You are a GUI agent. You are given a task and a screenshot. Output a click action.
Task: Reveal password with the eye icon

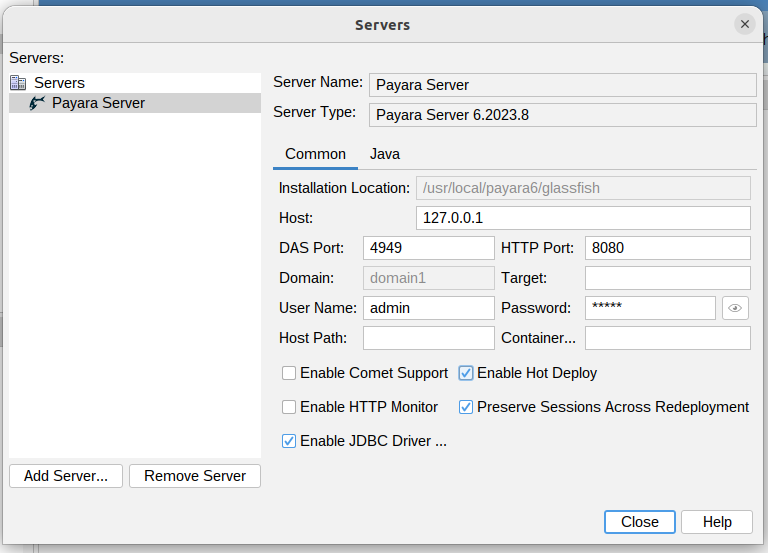735,308
